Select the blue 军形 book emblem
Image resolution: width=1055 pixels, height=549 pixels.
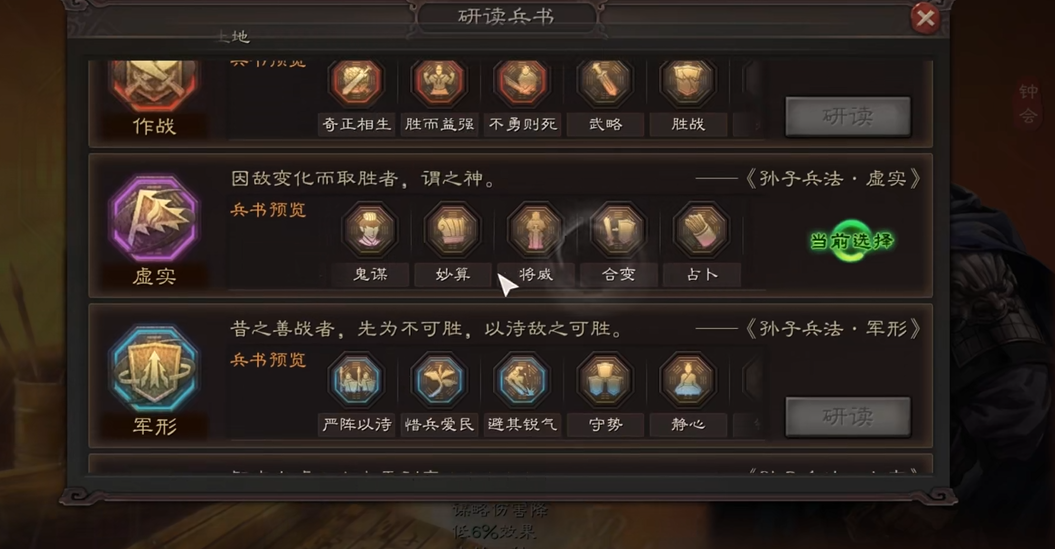(155, 369)
